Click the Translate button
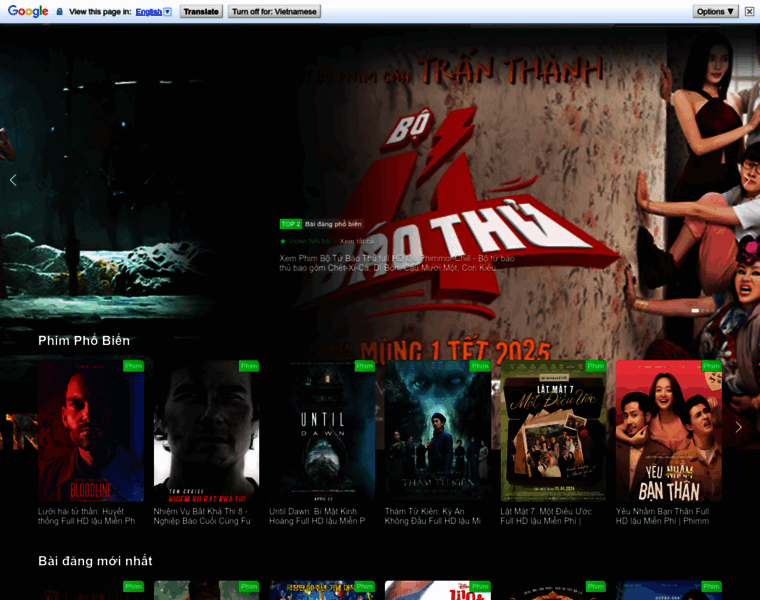Viewport: 760px width, 600px height. pyautogui.click(x=201, y=12)
